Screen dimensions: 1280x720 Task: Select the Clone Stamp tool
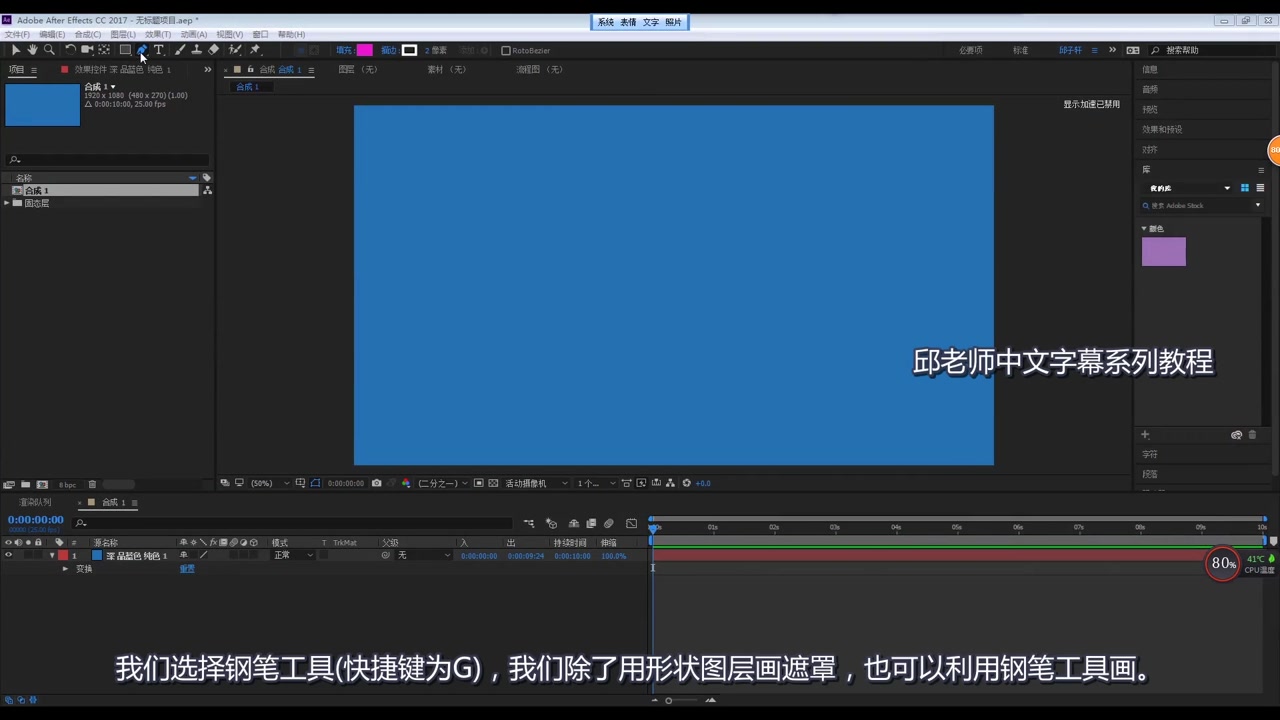[x=196, y=50]
